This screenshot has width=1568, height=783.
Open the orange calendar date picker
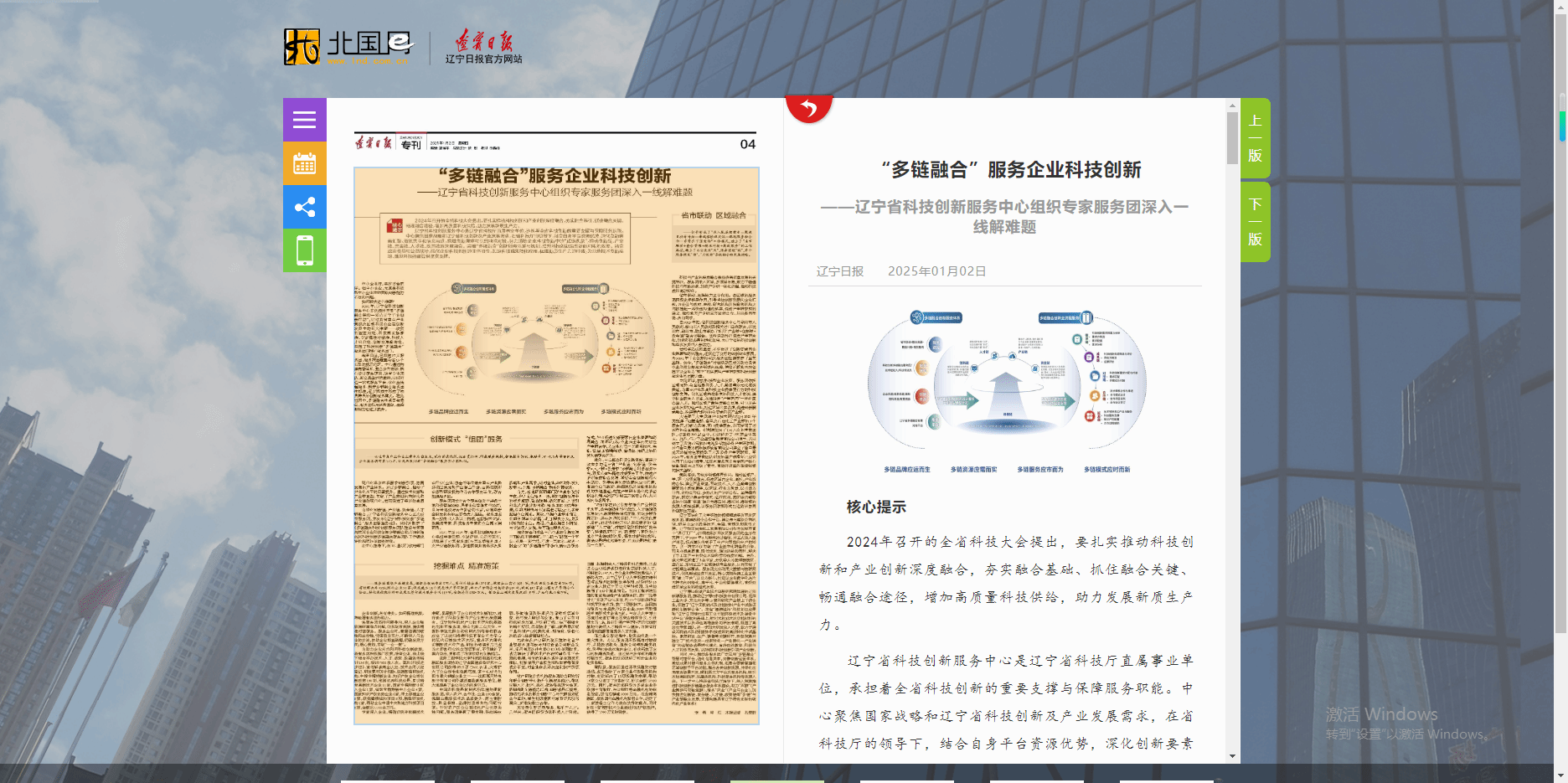tap(304, 163)
